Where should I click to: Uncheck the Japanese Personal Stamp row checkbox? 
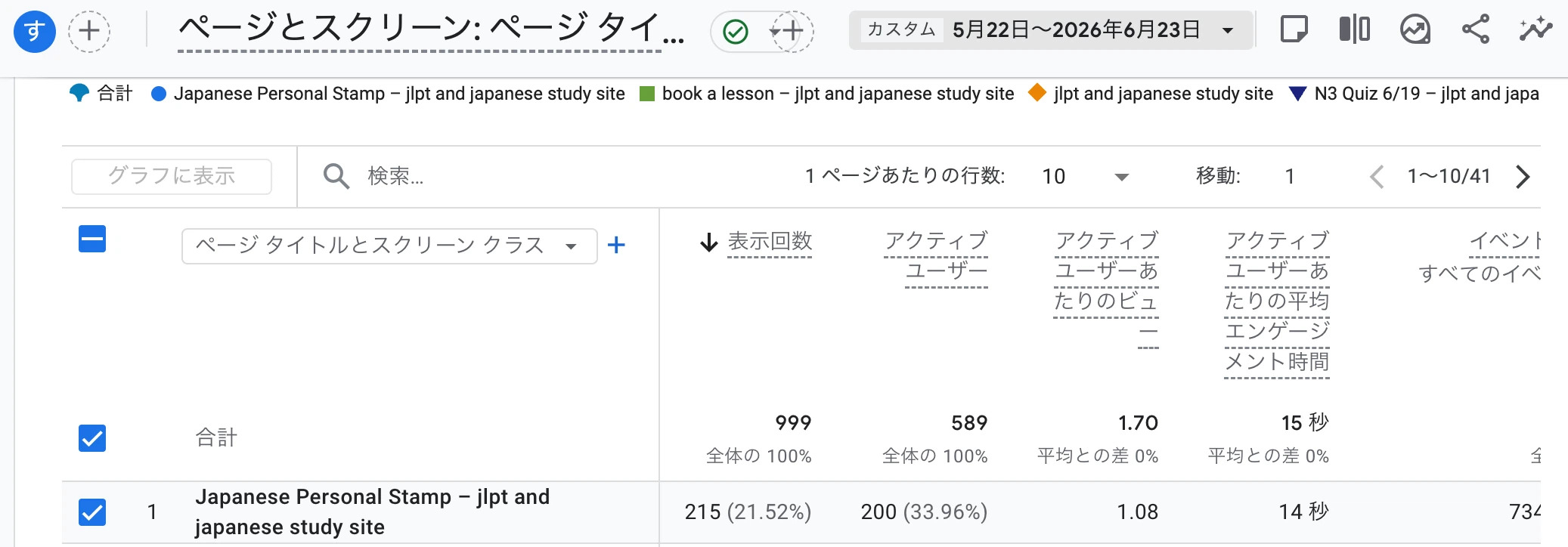point(92,511)
